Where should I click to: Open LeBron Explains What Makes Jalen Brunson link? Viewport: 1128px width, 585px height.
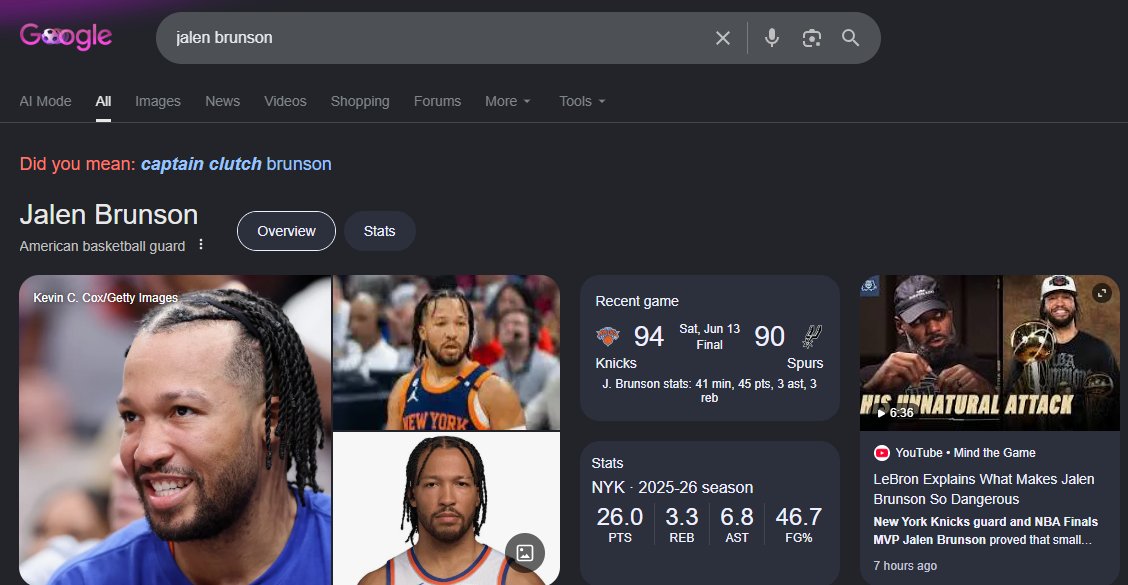(984, 489)
